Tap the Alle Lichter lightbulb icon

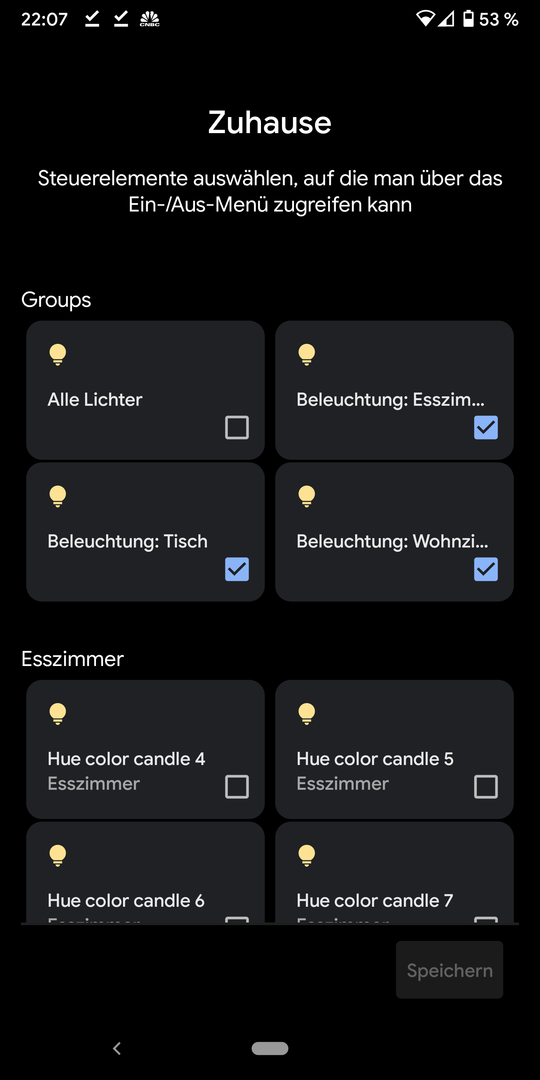pyautogui.click(x=58, y=355)
